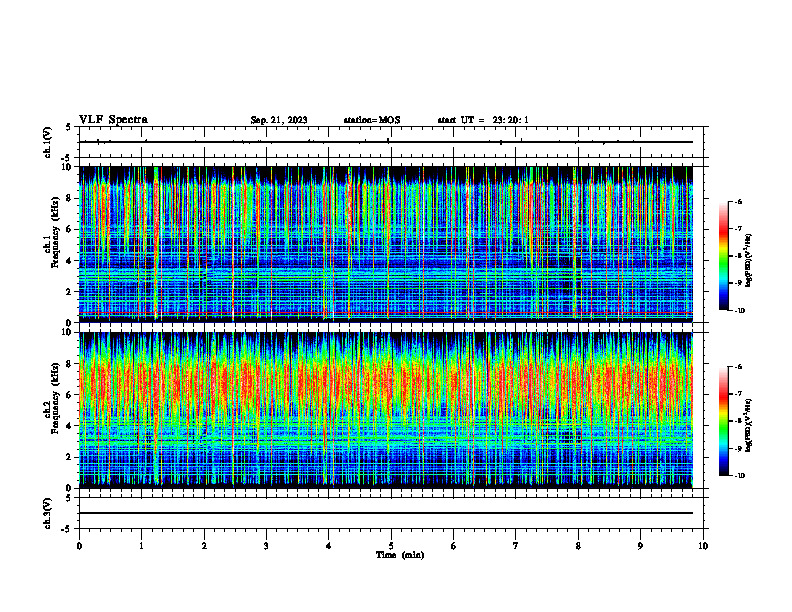Click time axis tick label "9"
The height and width of the screenshot is (612, 792).
tap(640, 546)
